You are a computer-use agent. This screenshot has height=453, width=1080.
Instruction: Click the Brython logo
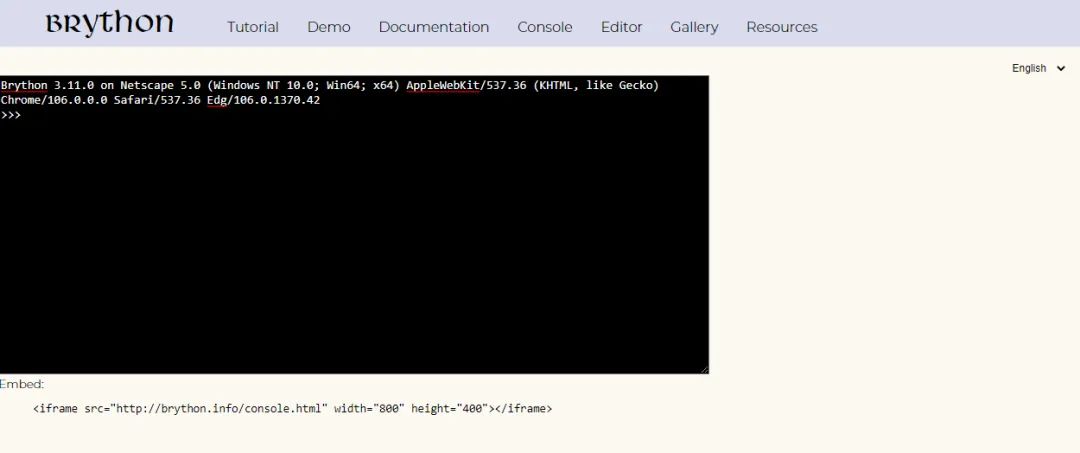pyautogui.click(x=110, y=24)
